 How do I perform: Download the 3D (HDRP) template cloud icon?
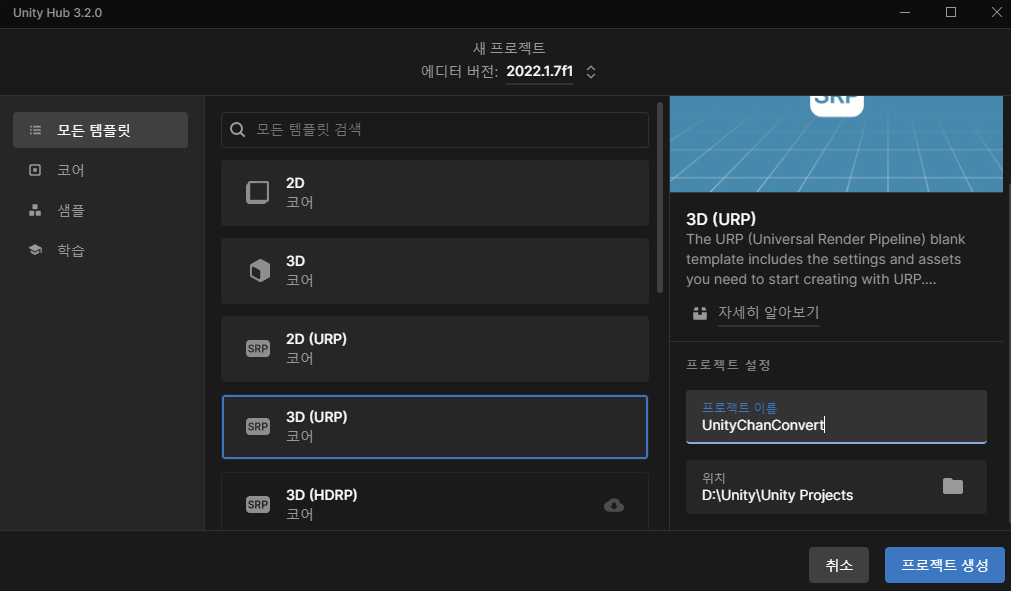pos(614,505)
